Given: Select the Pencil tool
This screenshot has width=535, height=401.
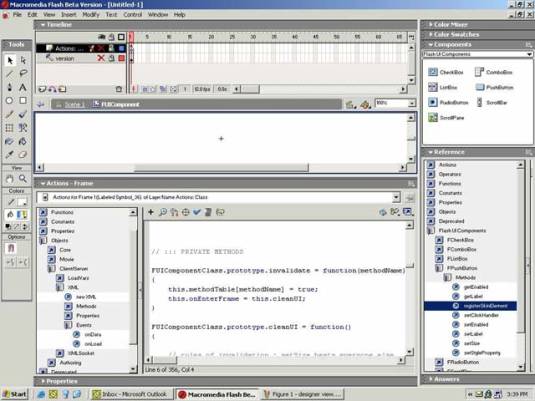Looking at the screenshot, I should click(x=10, y=114).
